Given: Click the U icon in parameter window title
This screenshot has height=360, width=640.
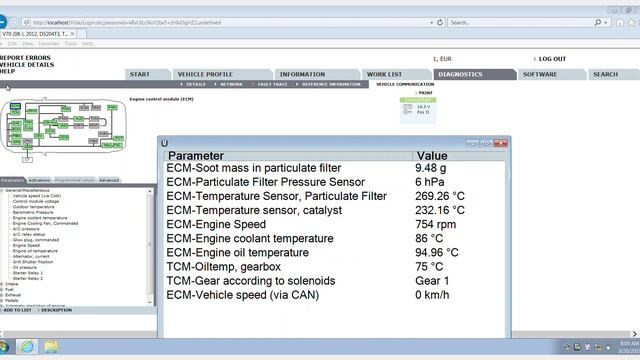Looking at the screenshot, I should [164, 143].
